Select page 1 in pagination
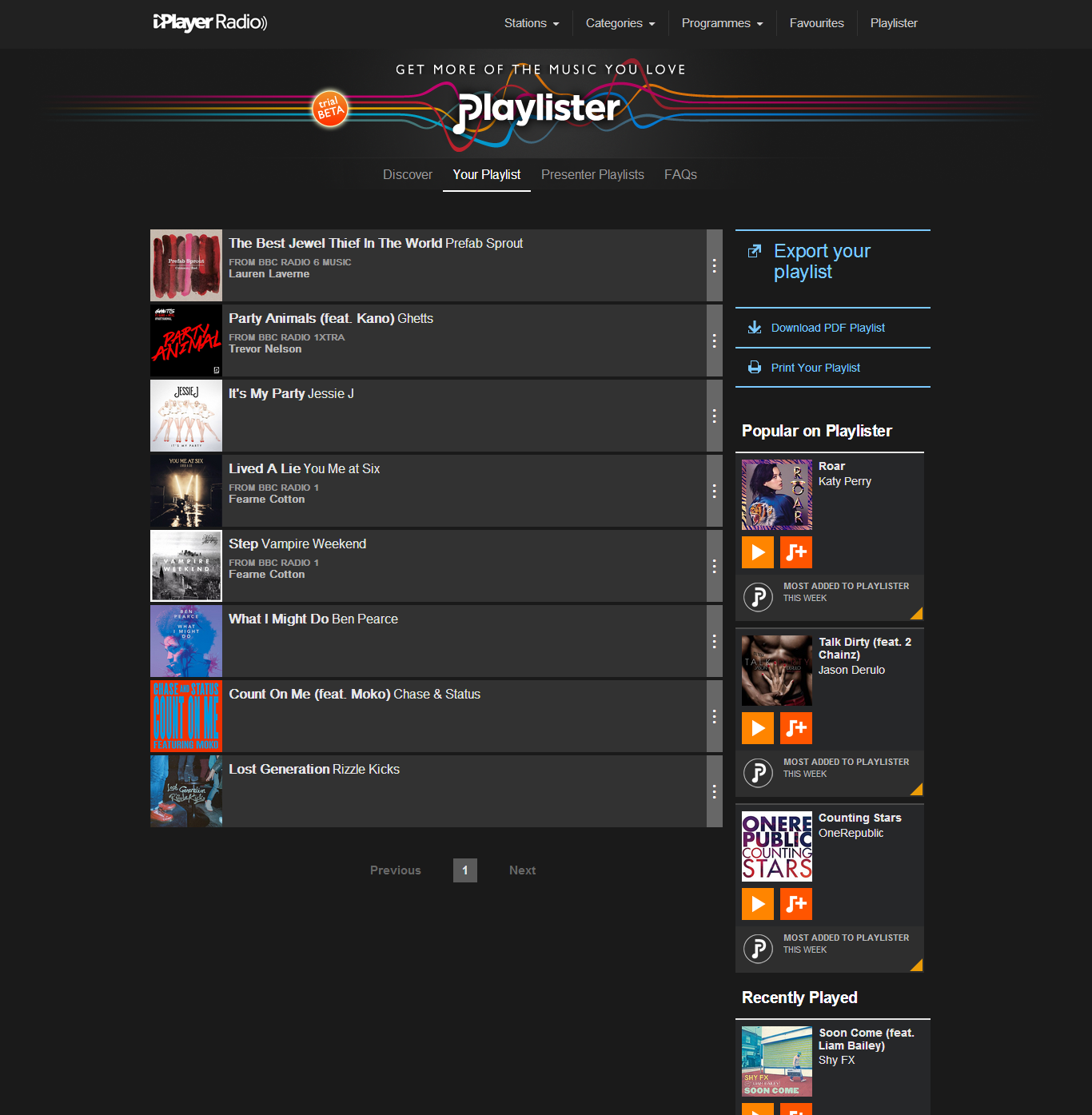 [465, 870]
